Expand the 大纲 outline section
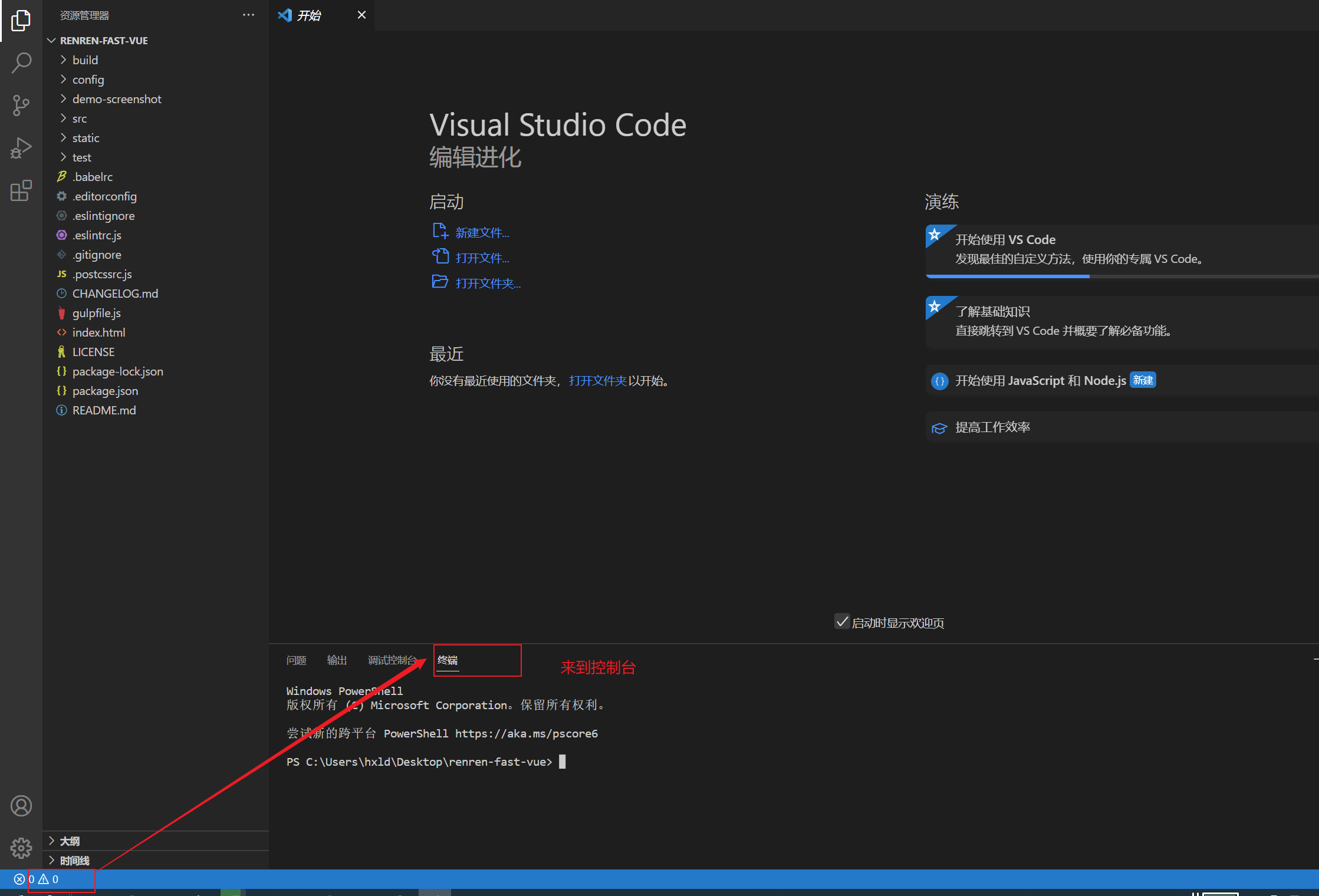Screen dimensions: 1319x896 [x=70, y=841]
